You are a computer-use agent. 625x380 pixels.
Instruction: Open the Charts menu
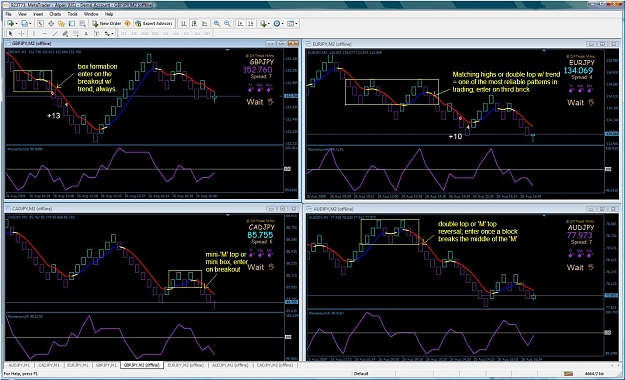click(x=55, y=14)
